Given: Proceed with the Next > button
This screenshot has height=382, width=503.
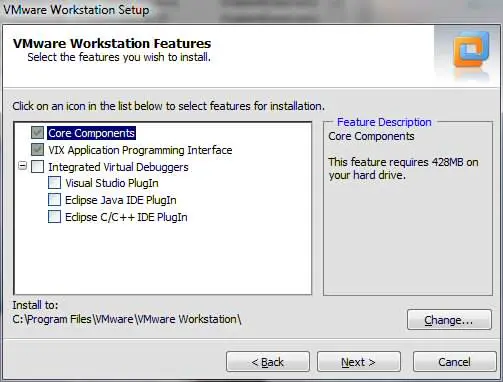Looking at the screenshot, I should (x=359, y=362).
